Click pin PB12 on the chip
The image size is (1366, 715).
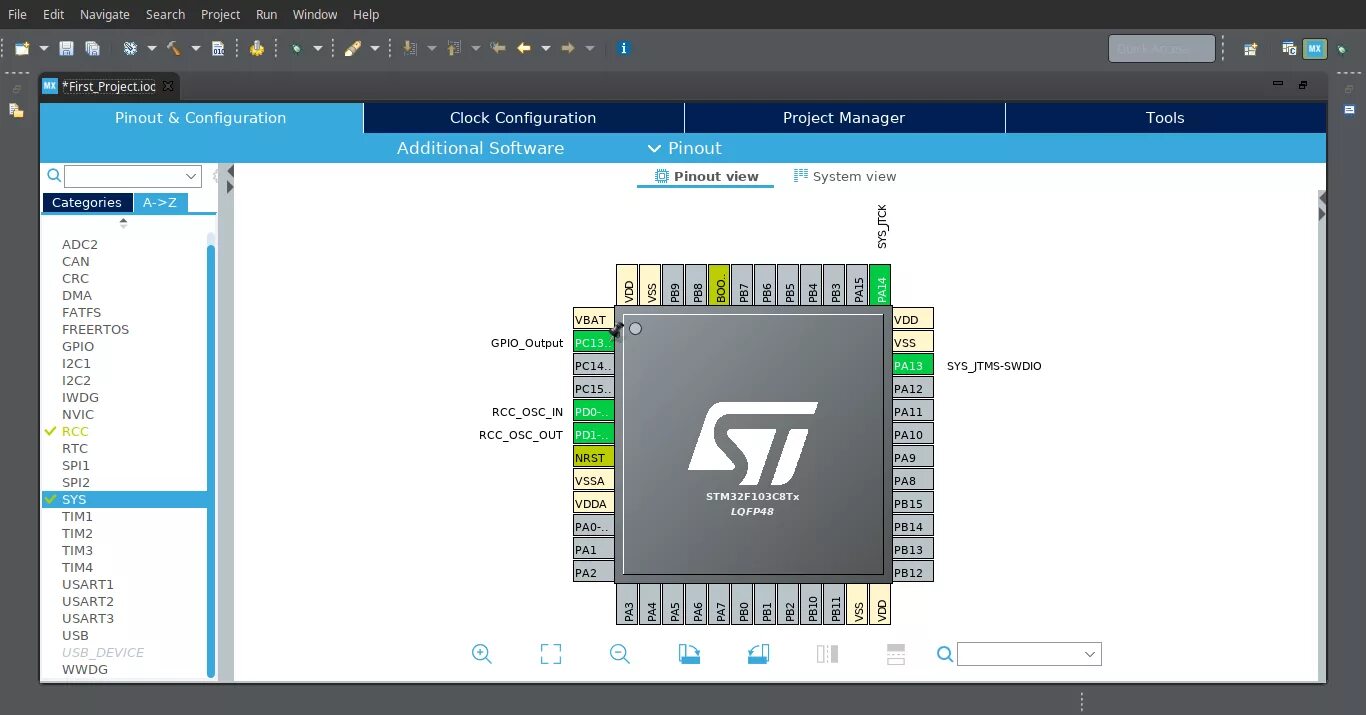913,572
